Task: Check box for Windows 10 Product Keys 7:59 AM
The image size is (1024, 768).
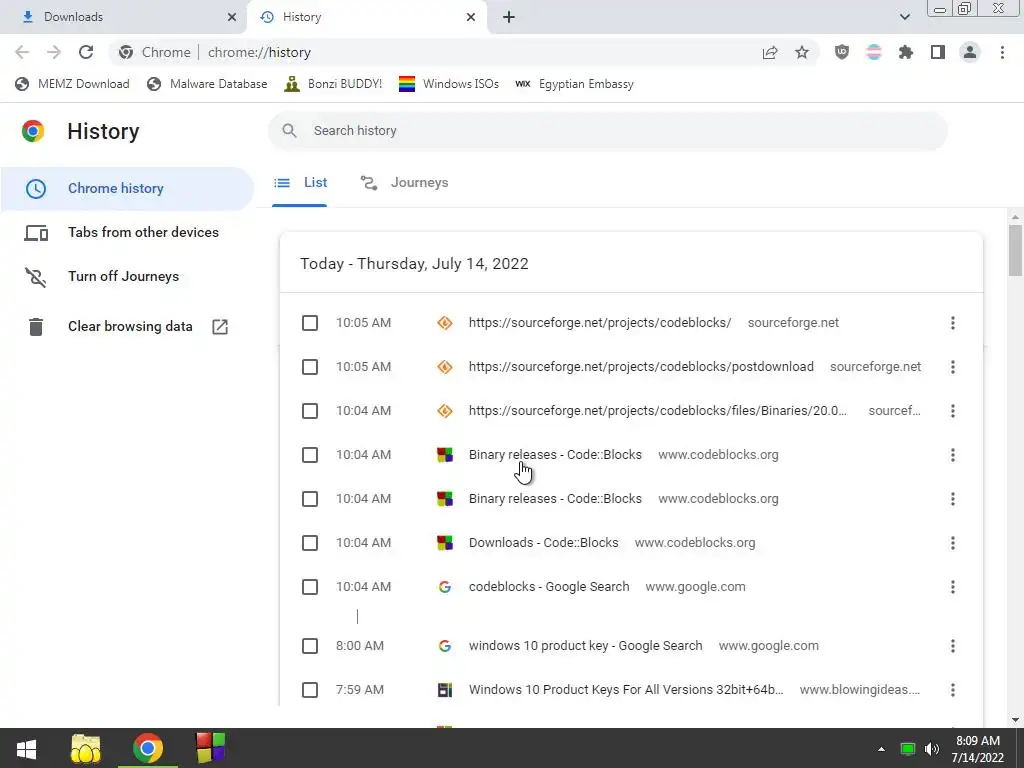Action: [x=310, y=690]
